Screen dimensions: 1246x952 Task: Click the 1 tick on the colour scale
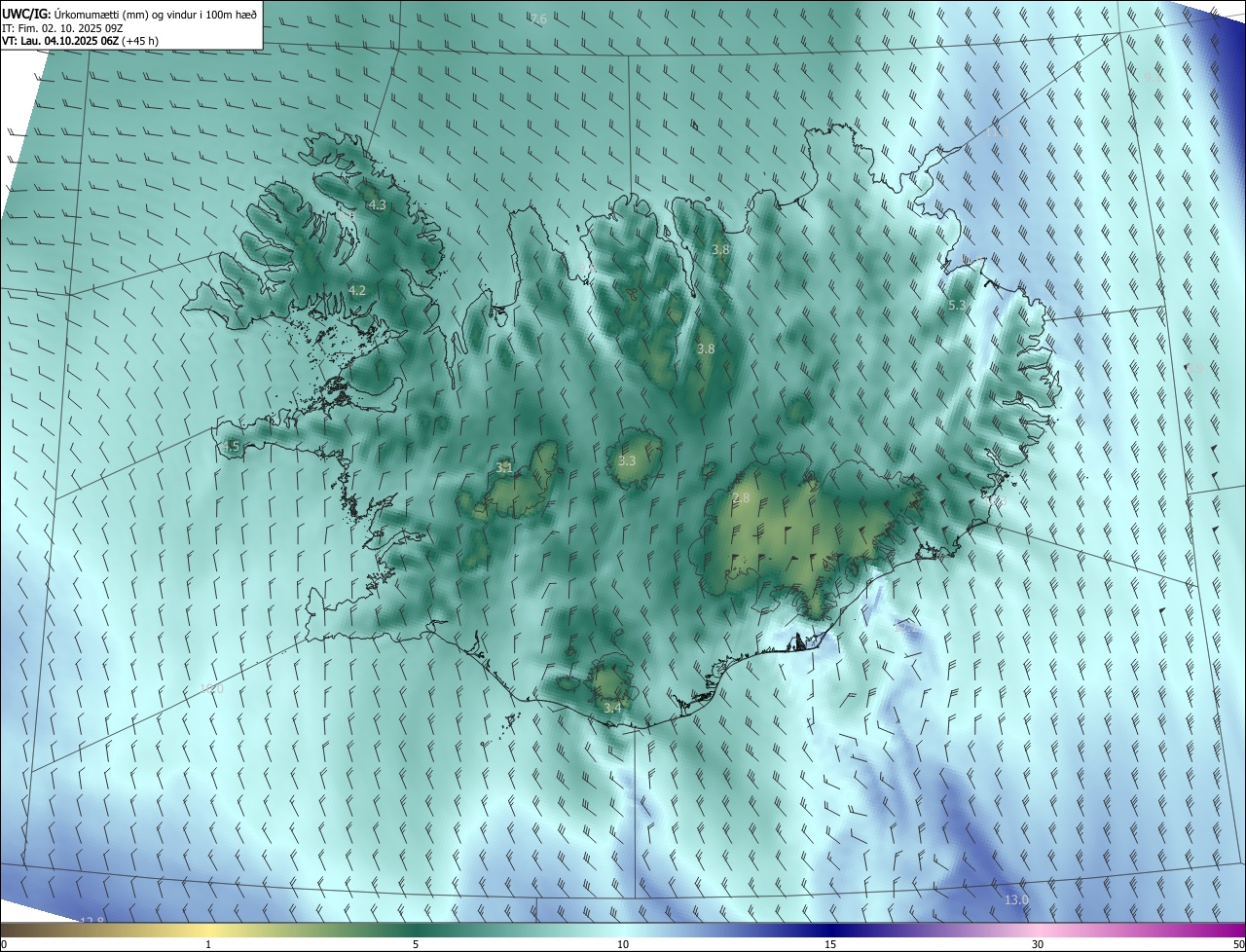(208, 944)
